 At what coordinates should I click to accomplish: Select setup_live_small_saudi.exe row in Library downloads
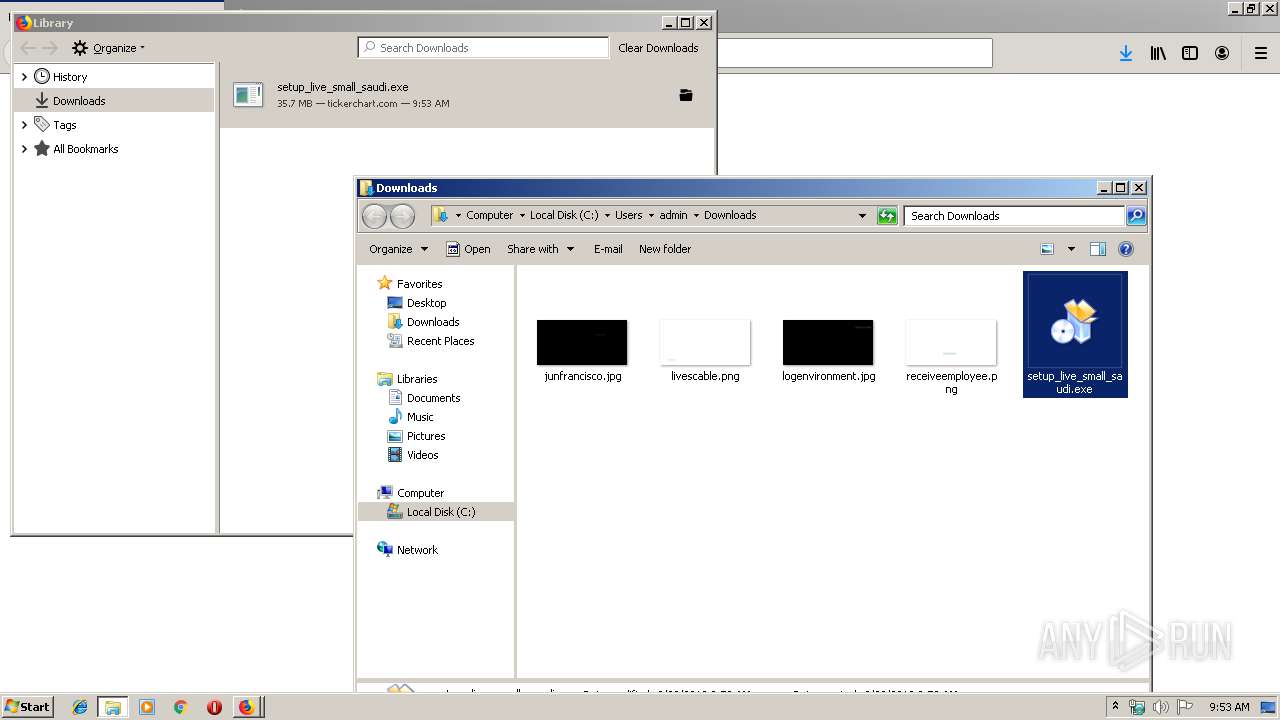(x=466, y=96)
